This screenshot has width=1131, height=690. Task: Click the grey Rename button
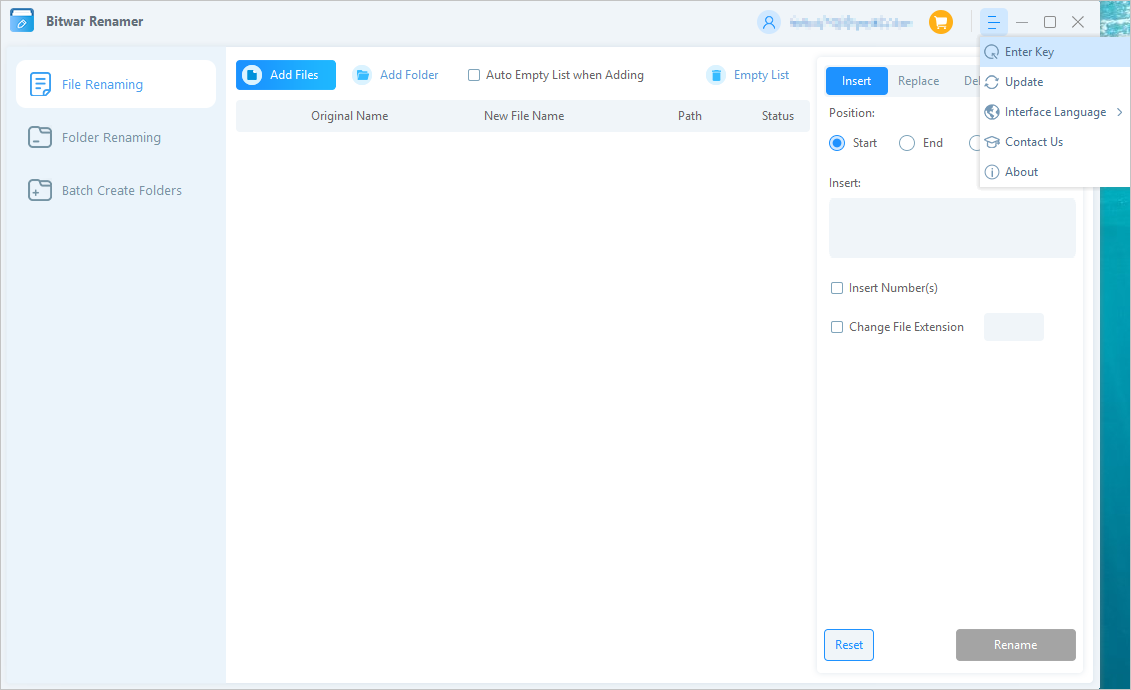point(1016,645)
